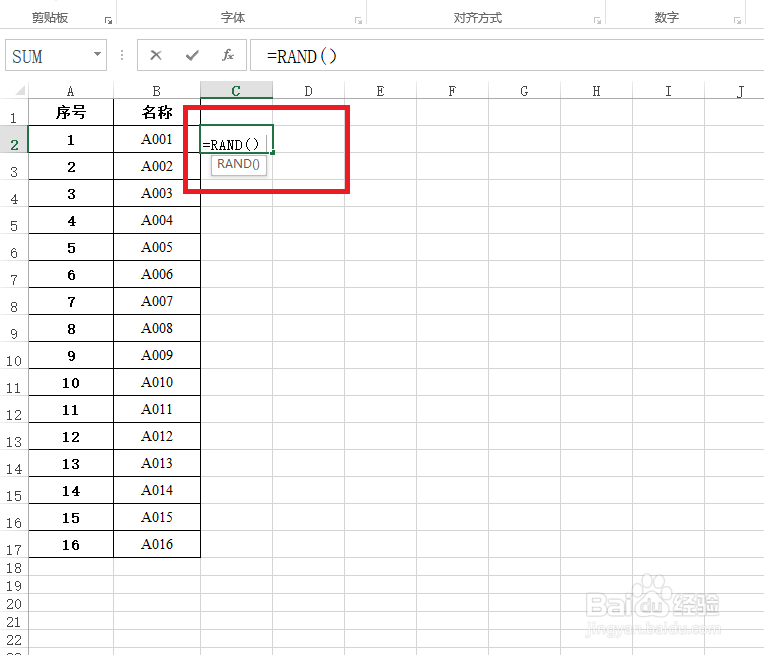This screenshot has width=764, height=655.
Task: Select cell containing A012
Action: pyautogui.click(x=157, y=437)
